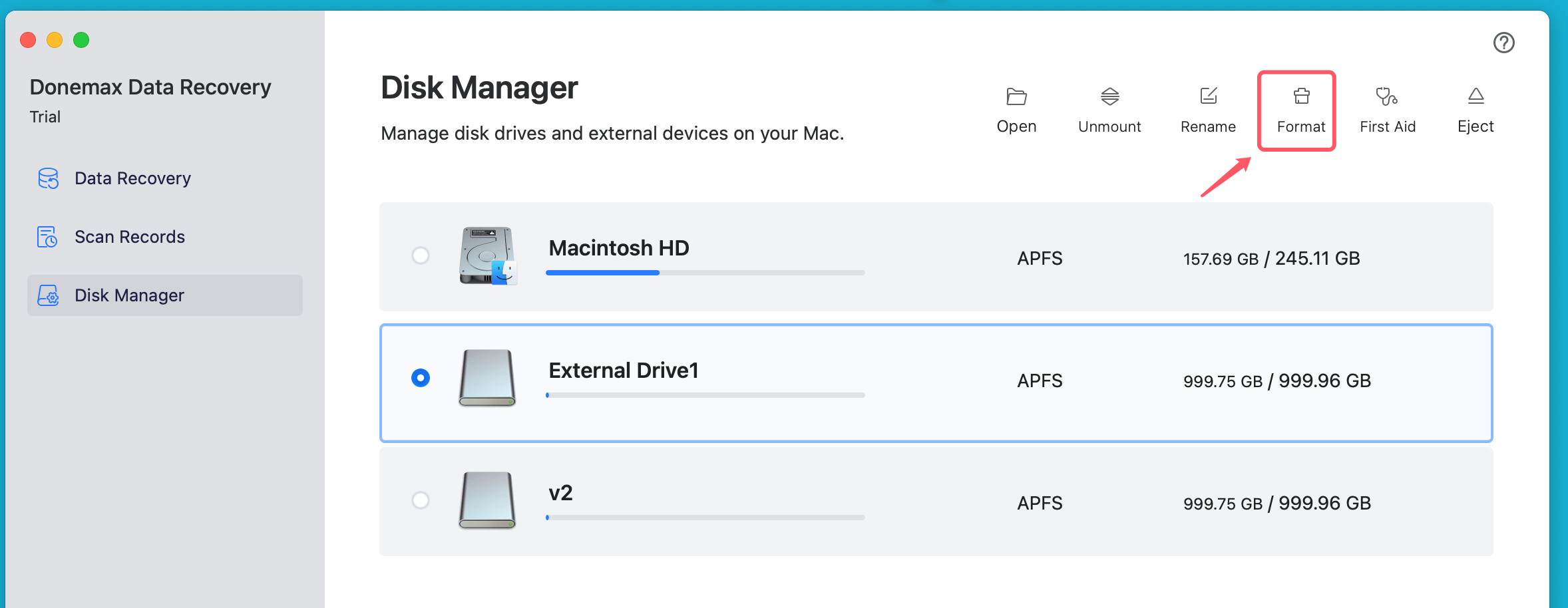
Task: Select the Macintosh HD radio button
Action: pyautogui.click(x=419, y=255)
